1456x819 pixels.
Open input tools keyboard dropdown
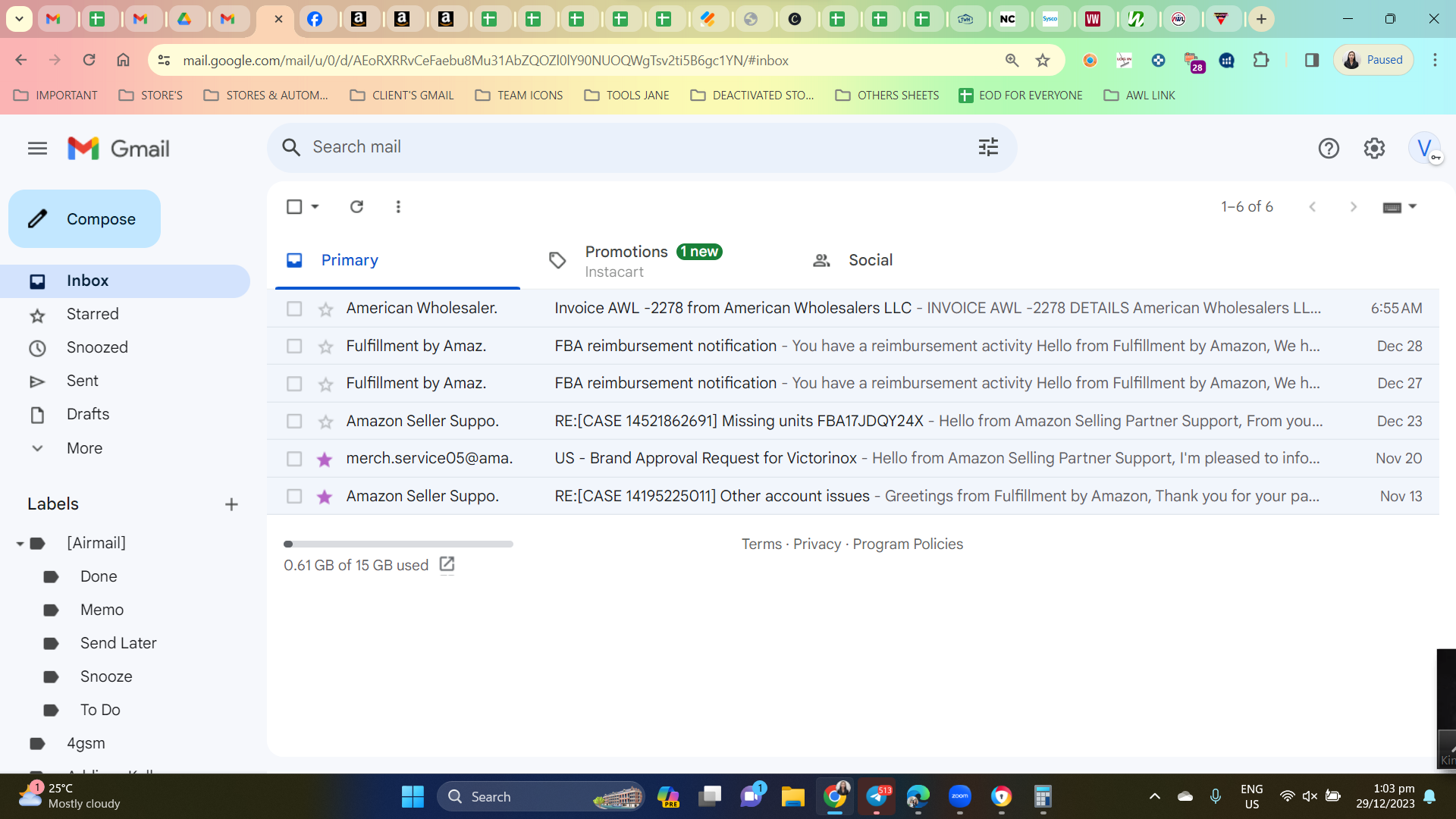point(1400,207)
